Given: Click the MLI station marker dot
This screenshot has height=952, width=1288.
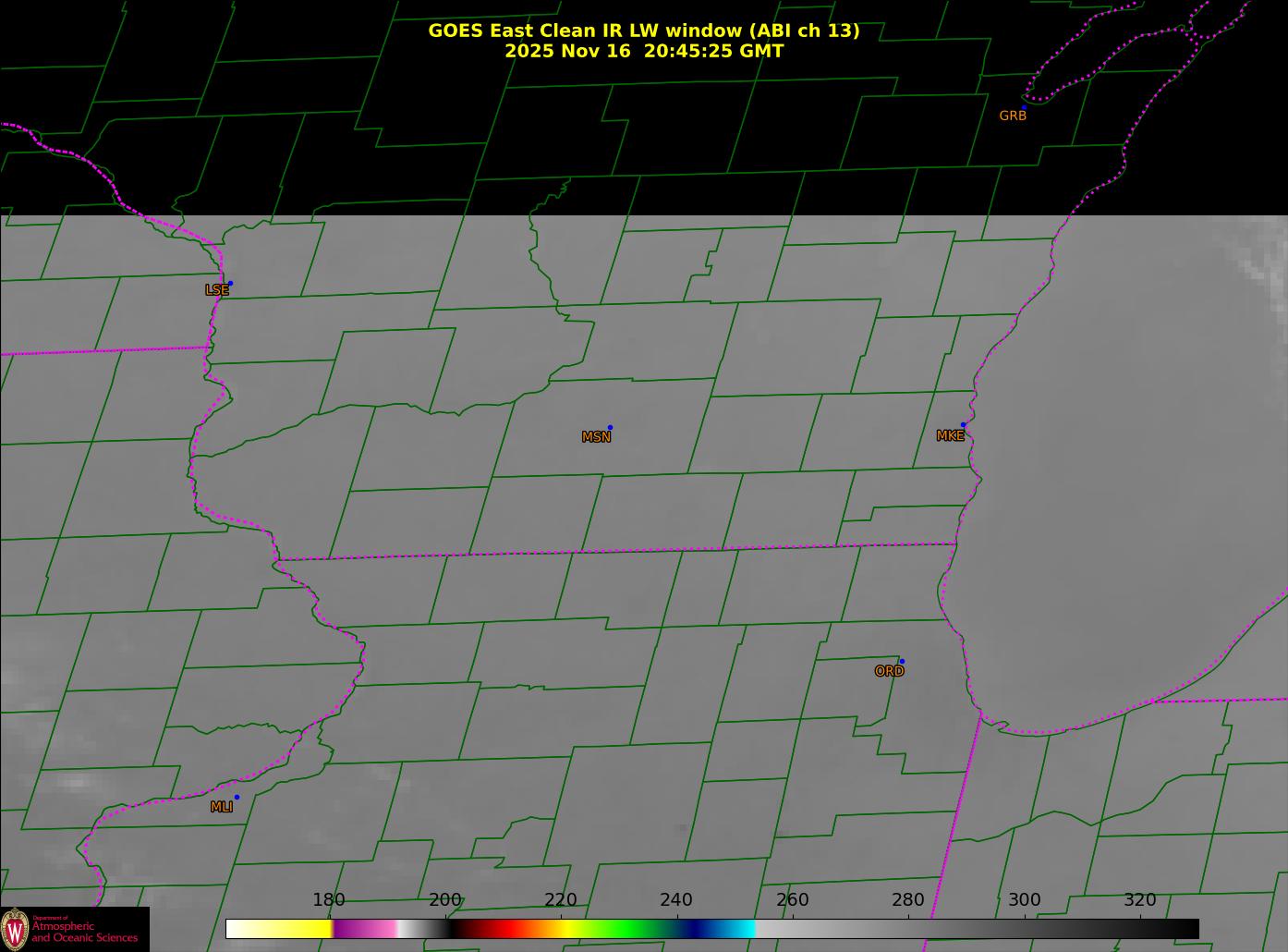Looking at the screenshot, I should (x=237, y=798).
